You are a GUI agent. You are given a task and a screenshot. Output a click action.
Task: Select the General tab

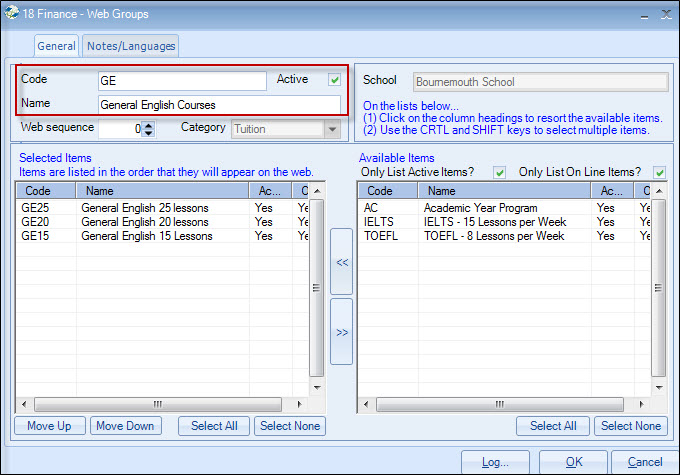[x=57, y=46]
